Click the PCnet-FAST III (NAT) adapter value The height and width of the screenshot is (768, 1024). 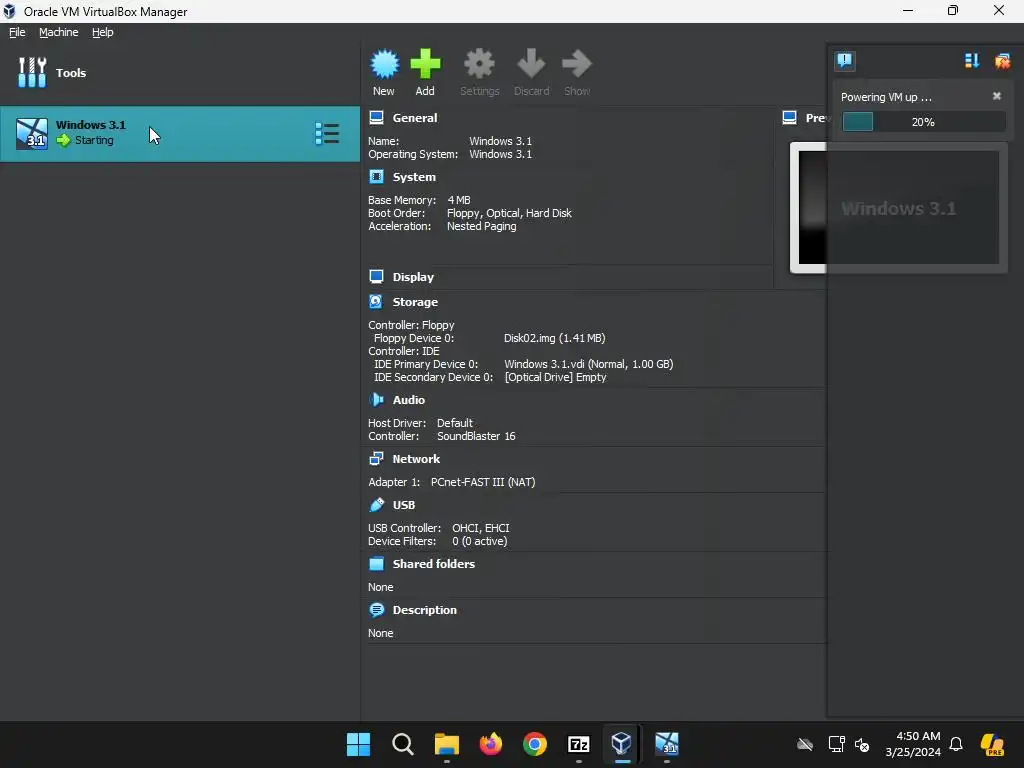coord(483,482)
